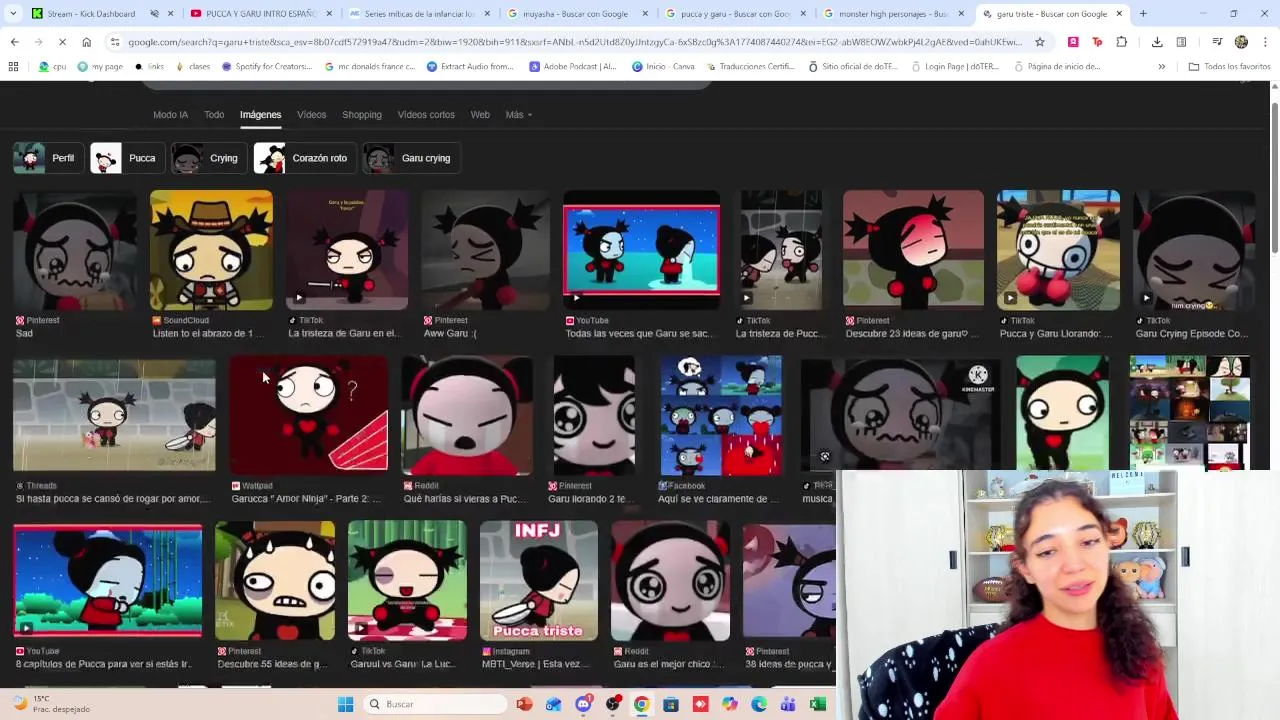Bookmark this page with the star icon
Viewport: 1280px width, 720px height.
pyautogui.click(x=1040, y=42)
